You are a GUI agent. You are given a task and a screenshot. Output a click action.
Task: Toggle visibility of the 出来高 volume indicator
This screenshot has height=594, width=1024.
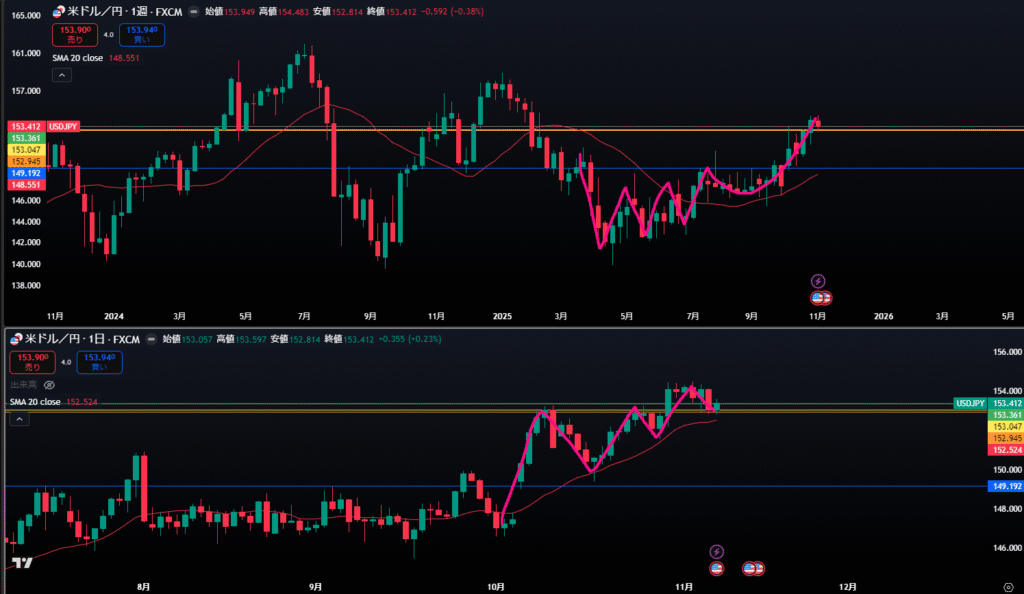point(49,384)
